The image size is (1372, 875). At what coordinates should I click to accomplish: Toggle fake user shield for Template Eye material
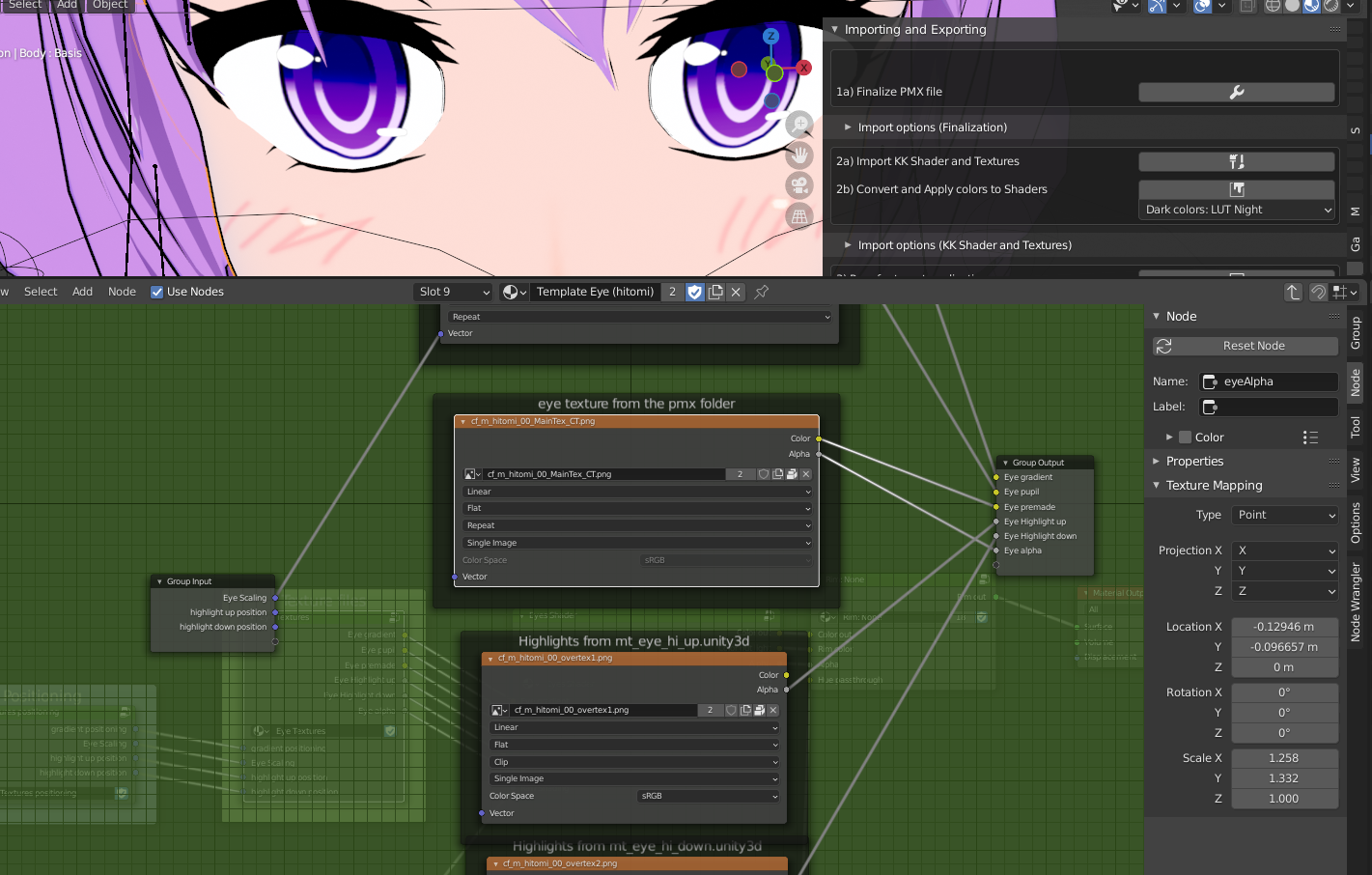(x=694, y=292)
